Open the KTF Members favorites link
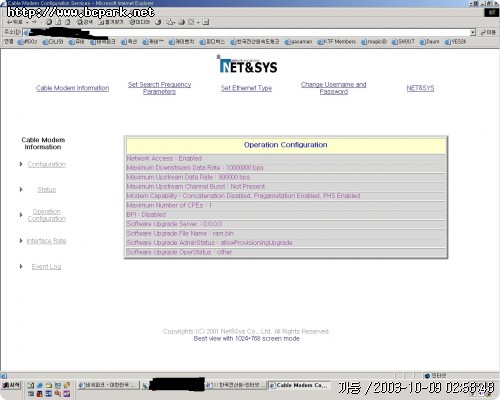500x400 pixels. [336, 42]
